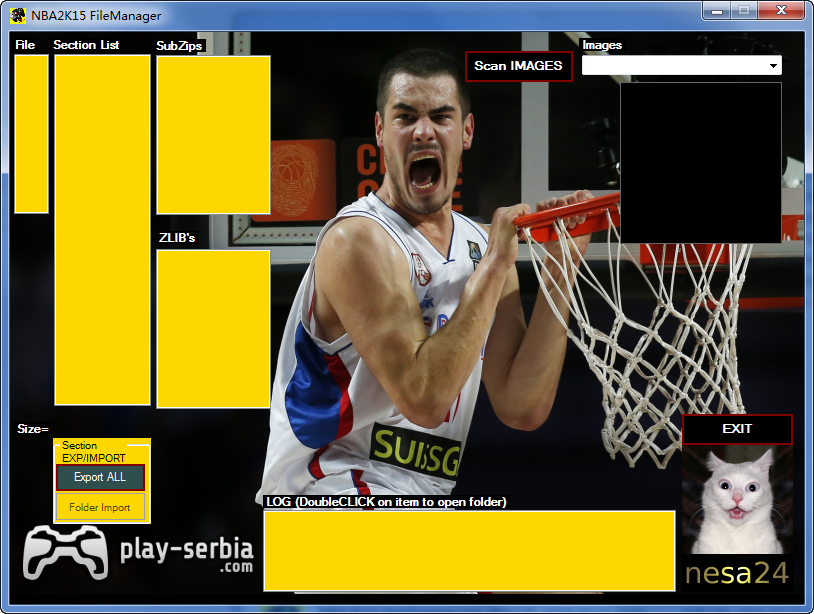The height and width of the screenshot is (614, 814).
Task: Click the nesa24 logo
Action: tap(737, 573)
